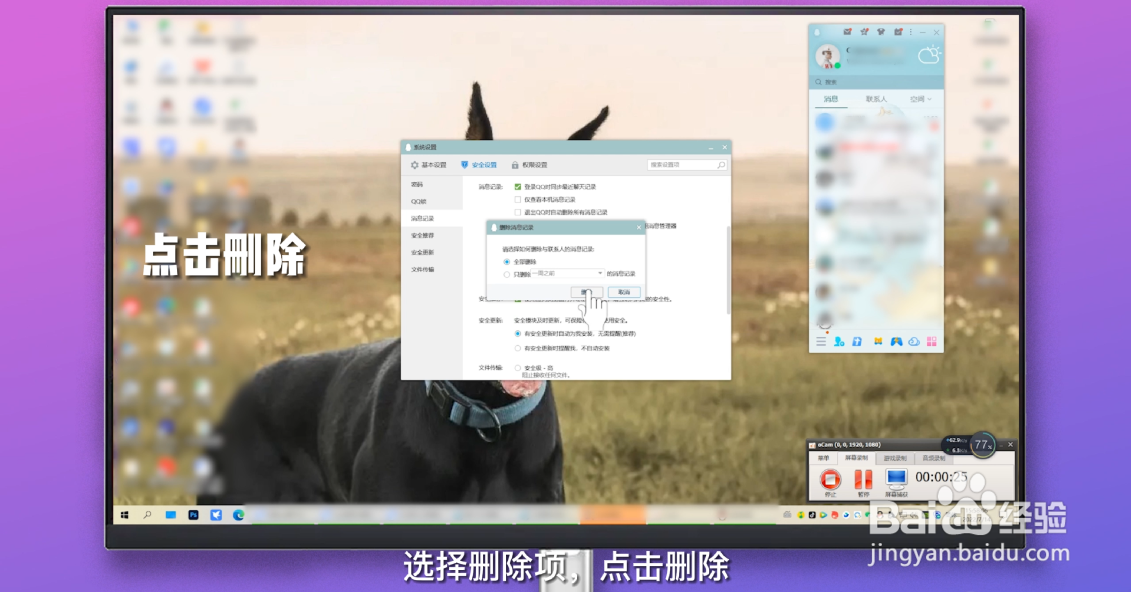Open the '一周之前' time range dropdown

coord(600,274)
